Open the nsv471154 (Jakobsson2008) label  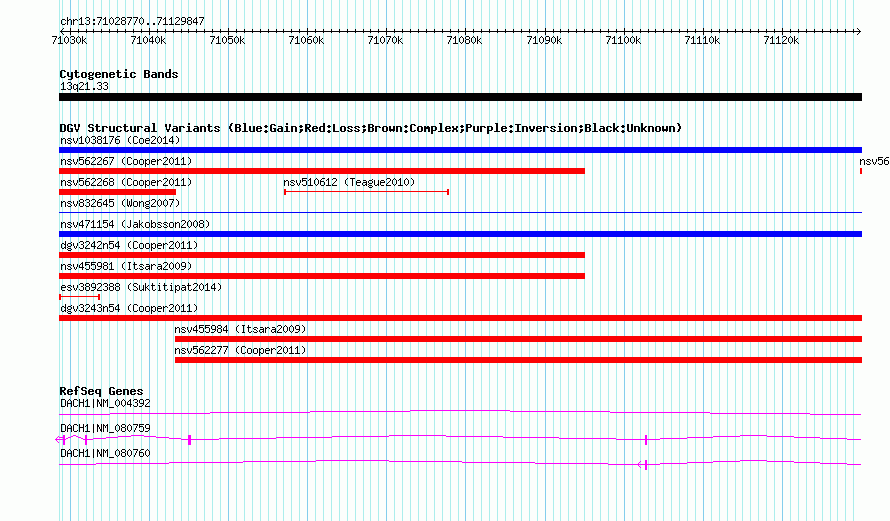click(135, 224)
